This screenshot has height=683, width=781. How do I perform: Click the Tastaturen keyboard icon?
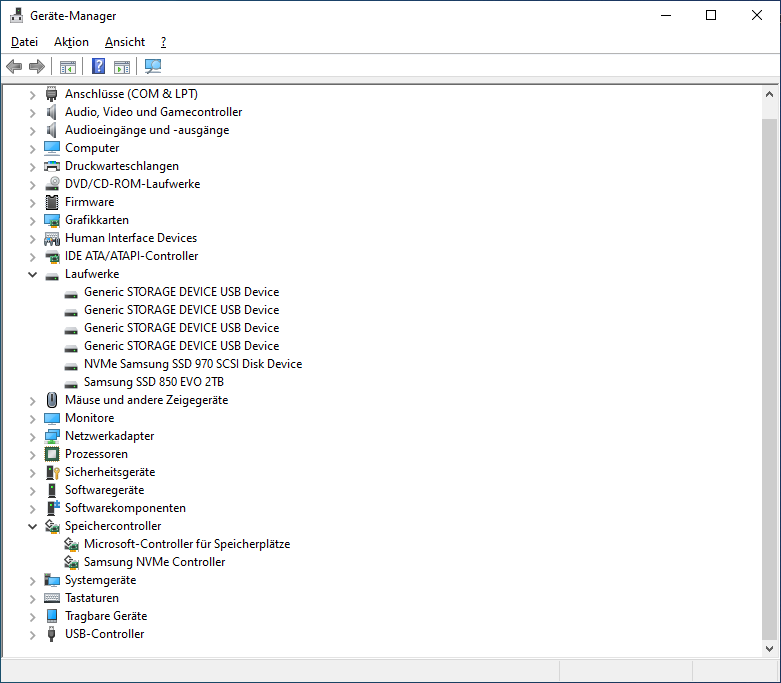click(52, 598)
